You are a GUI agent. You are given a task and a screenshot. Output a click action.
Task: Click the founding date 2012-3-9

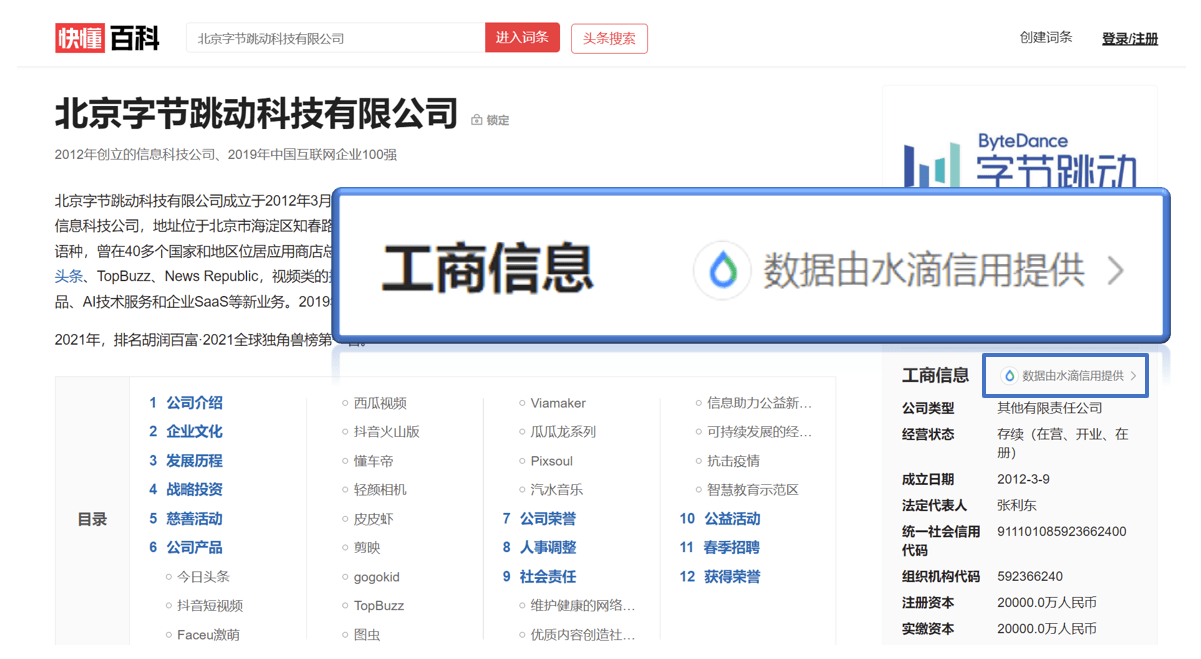pyautogui.click(x=1023, y=480)
